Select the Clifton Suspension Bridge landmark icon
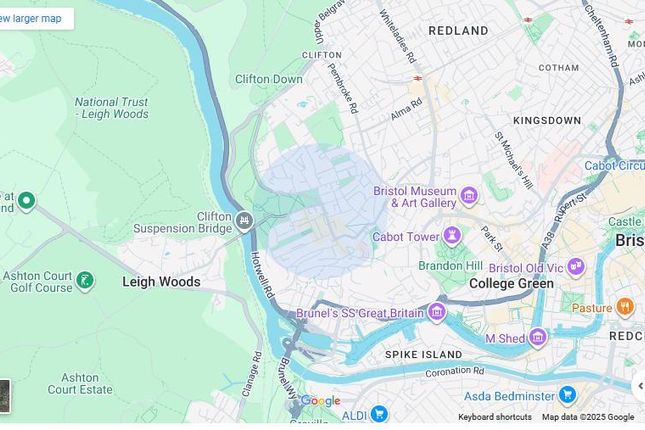The image size is (645, 430). 244,221
